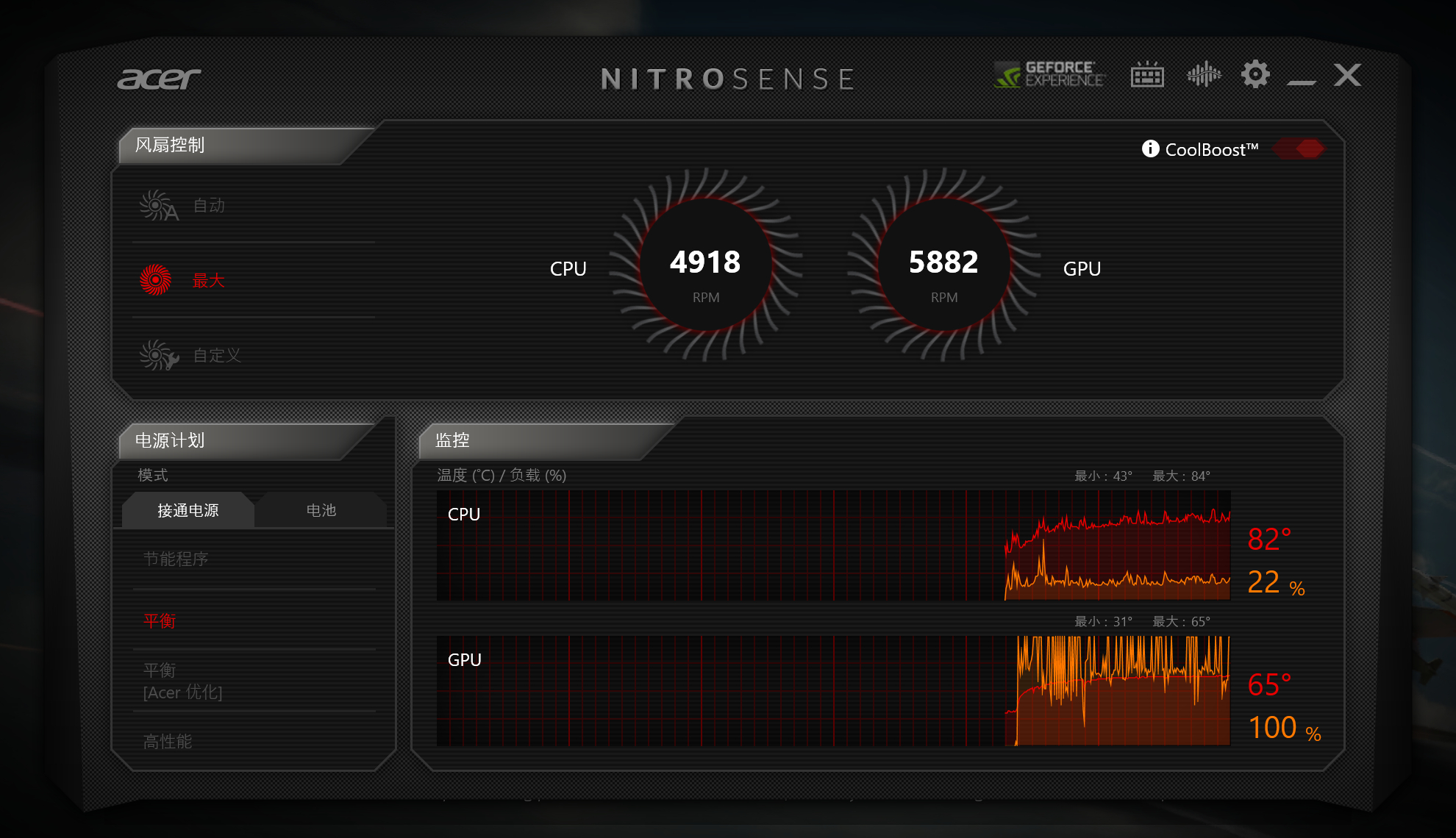Click the CPU 最小: 43° value

(1104, 476)
